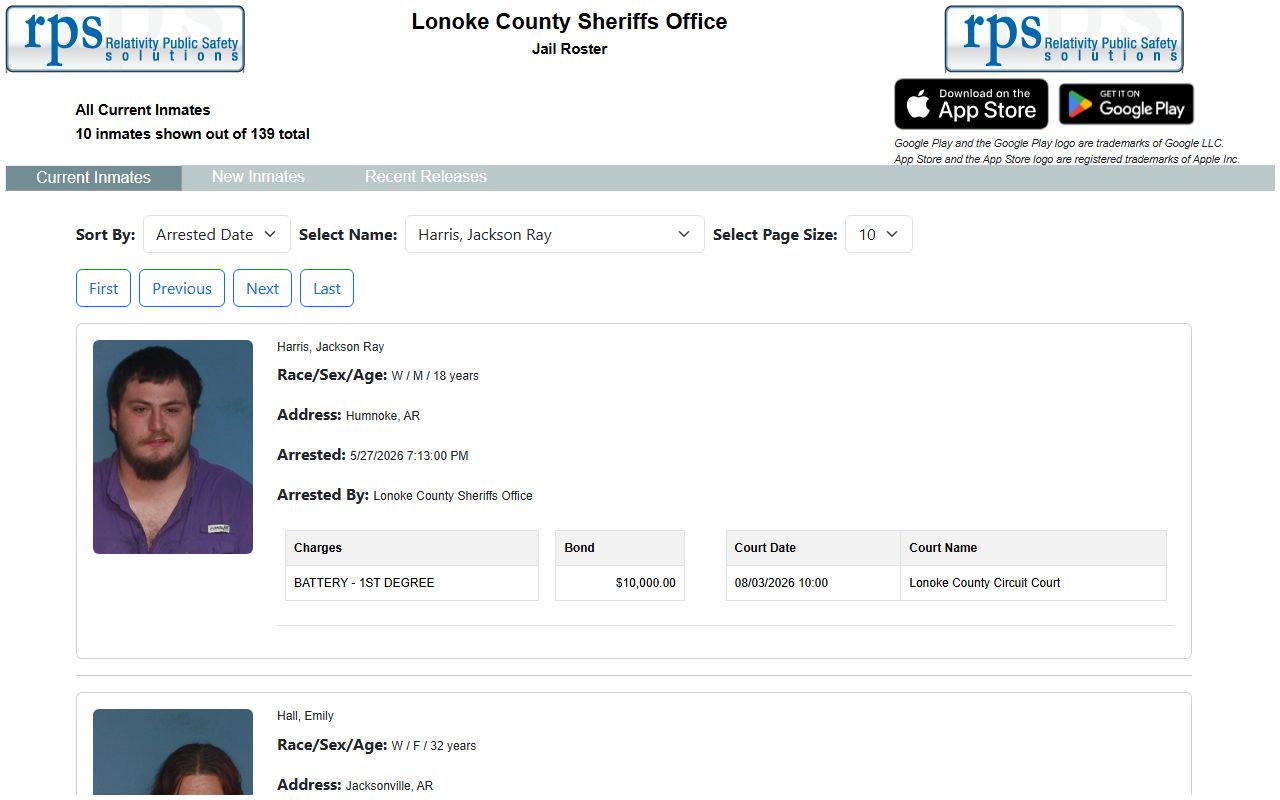Click the right RPS Relativity Public Safety logo
The width and height of the screenshot is (1280, 800).
[x=1064, y=39]
